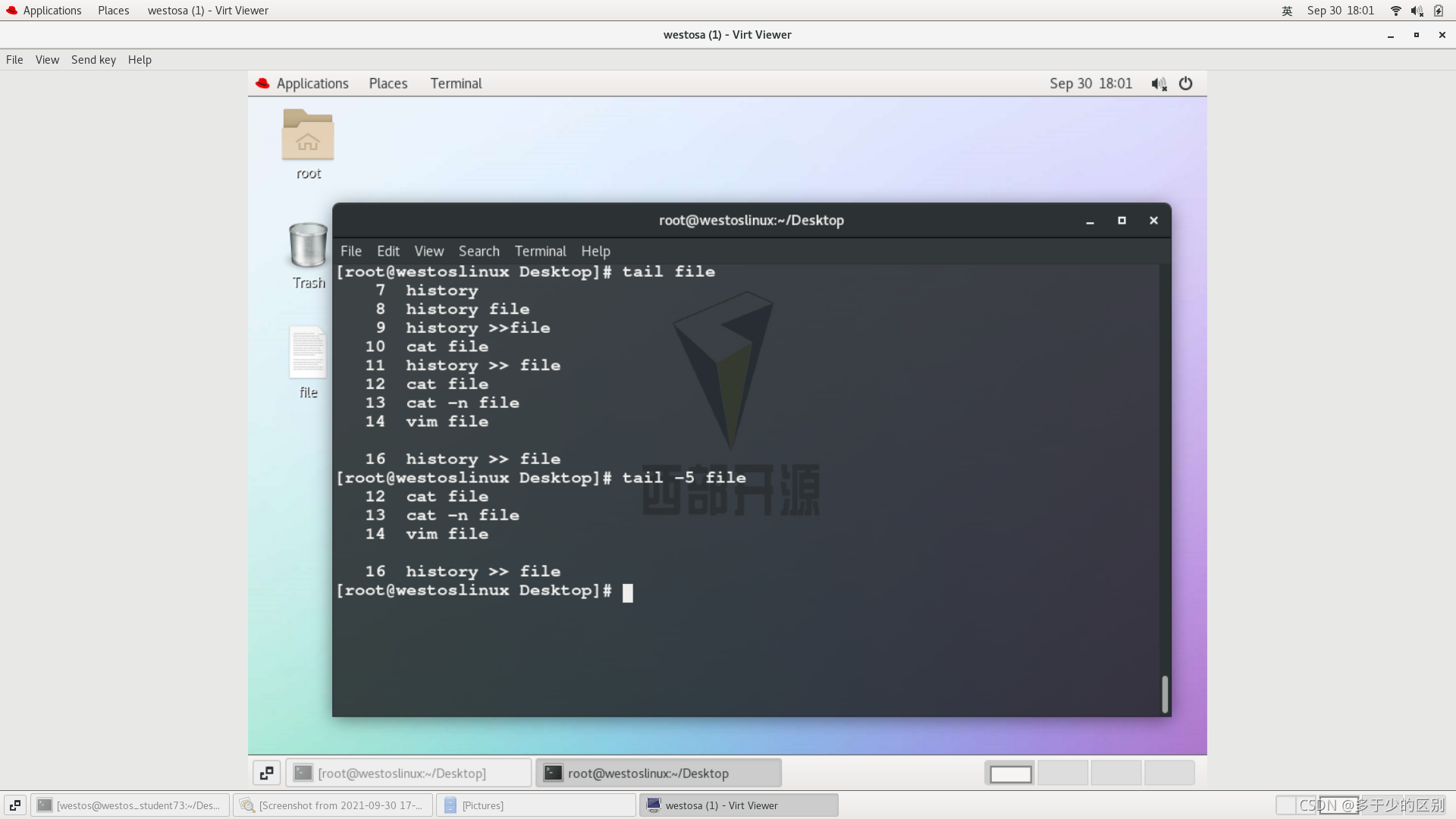Switch to the [Pictures] window in host taskbar

[x=536, y=805]
